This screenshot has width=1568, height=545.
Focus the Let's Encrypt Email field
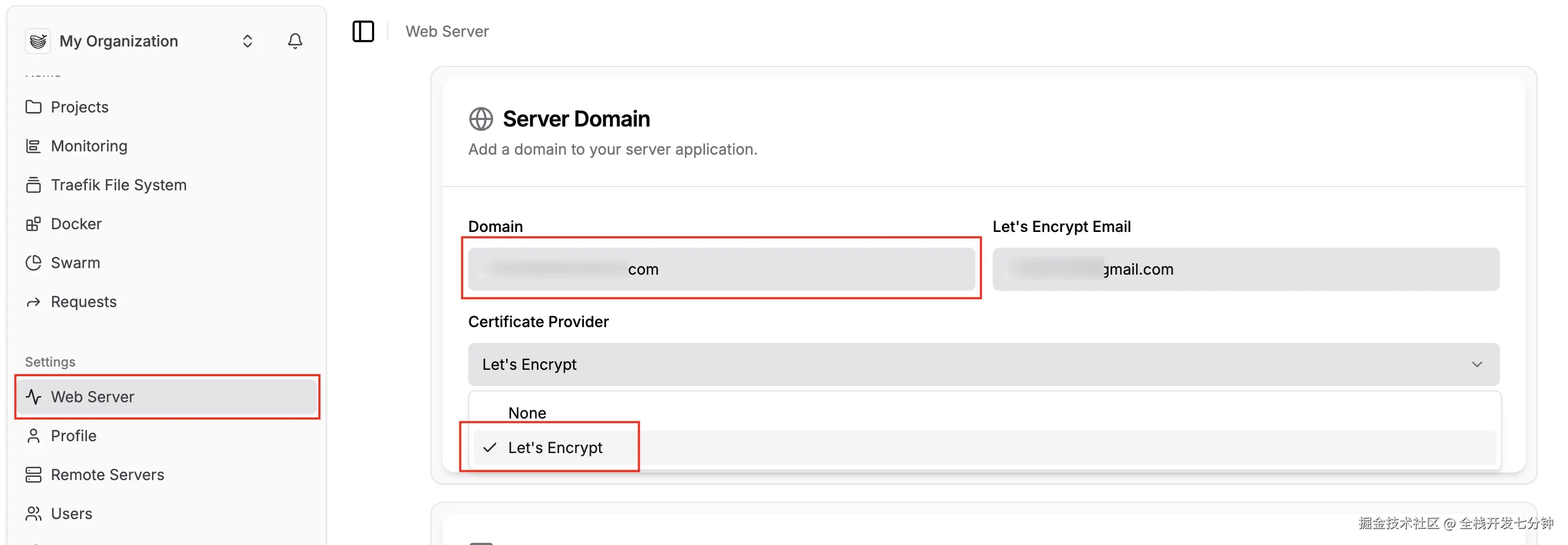click(1245, 269)
